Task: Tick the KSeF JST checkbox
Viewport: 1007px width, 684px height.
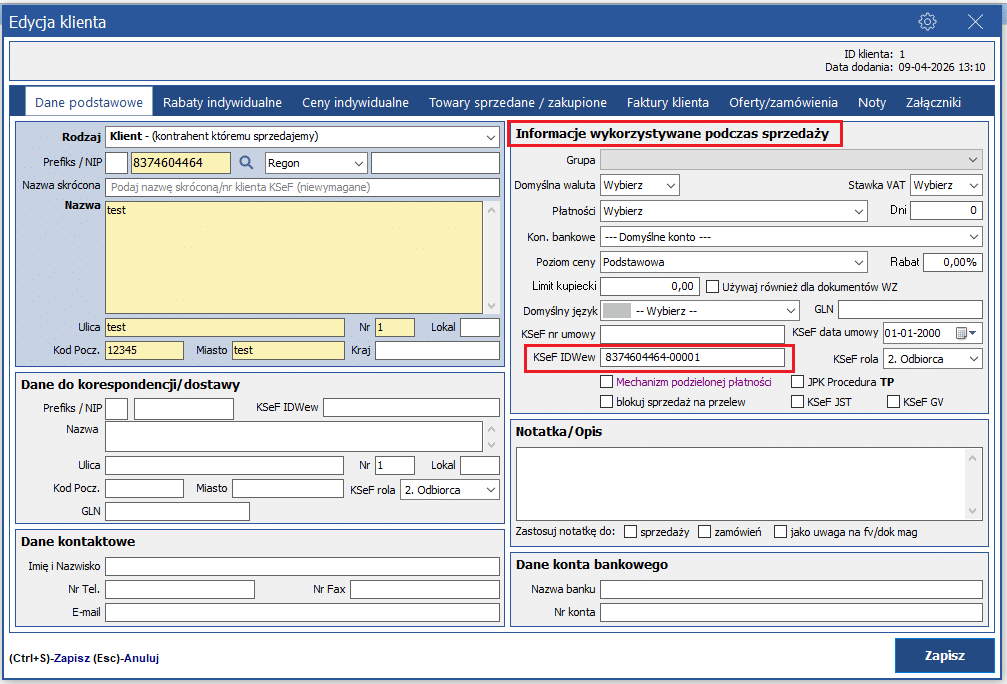Action: point(797,402)
